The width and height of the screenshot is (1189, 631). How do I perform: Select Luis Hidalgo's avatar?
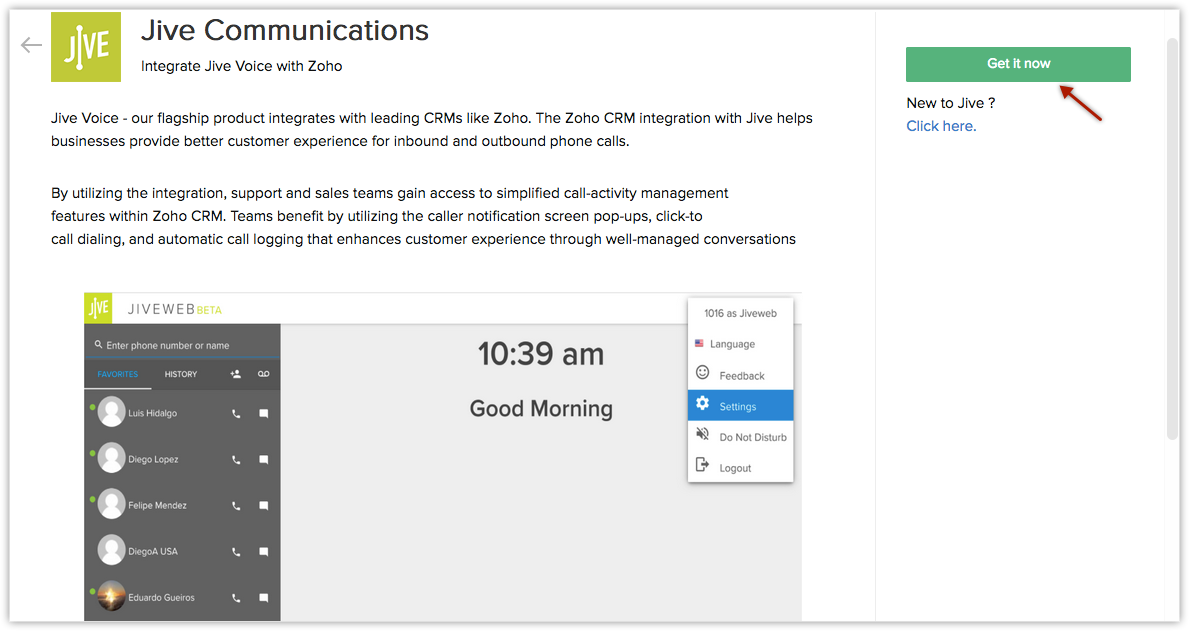pyautogui.click(x=111, y=412)
